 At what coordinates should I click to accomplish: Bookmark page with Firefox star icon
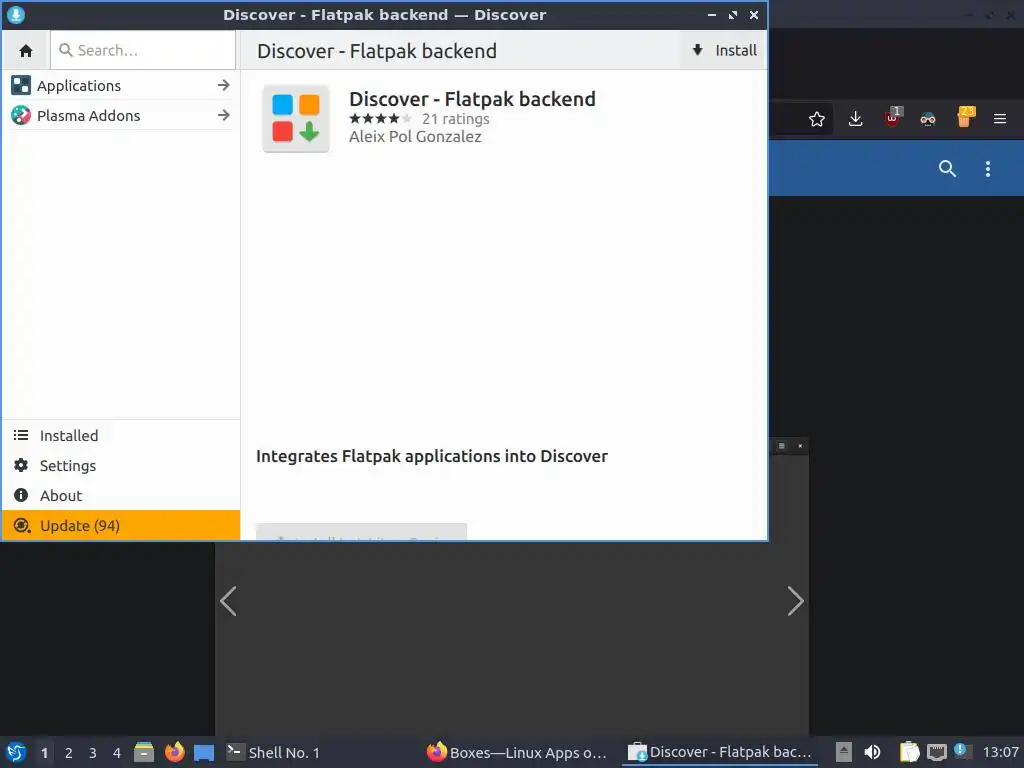[x=816, y=119]
